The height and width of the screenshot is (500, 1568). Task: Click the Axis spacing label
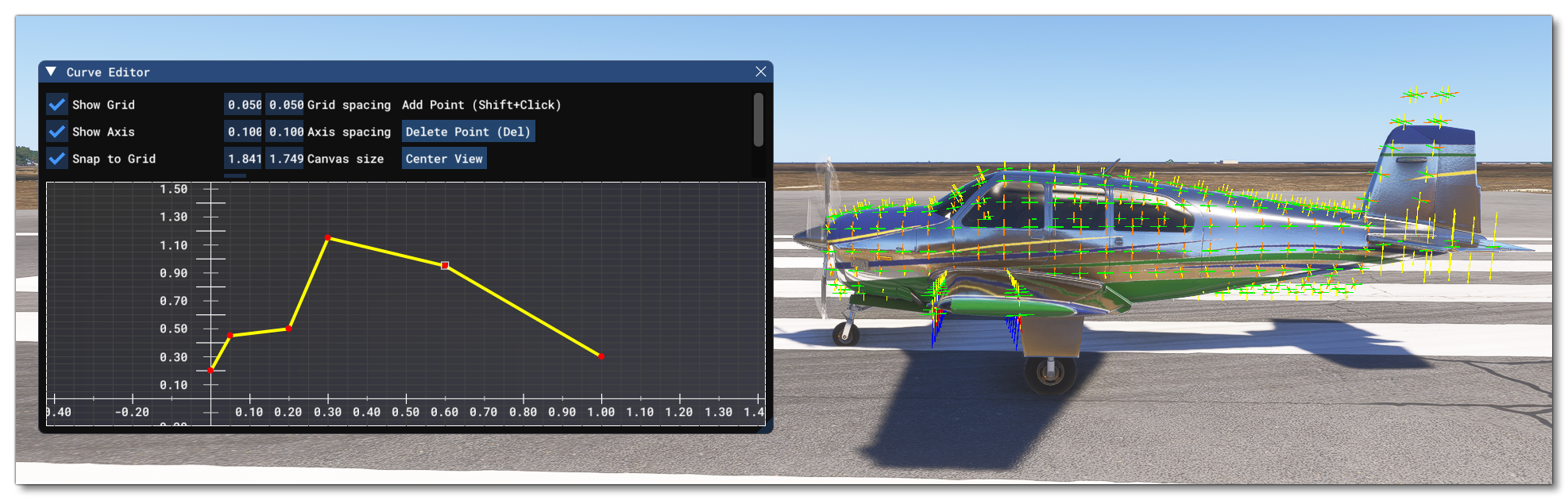tap(349, 132)
